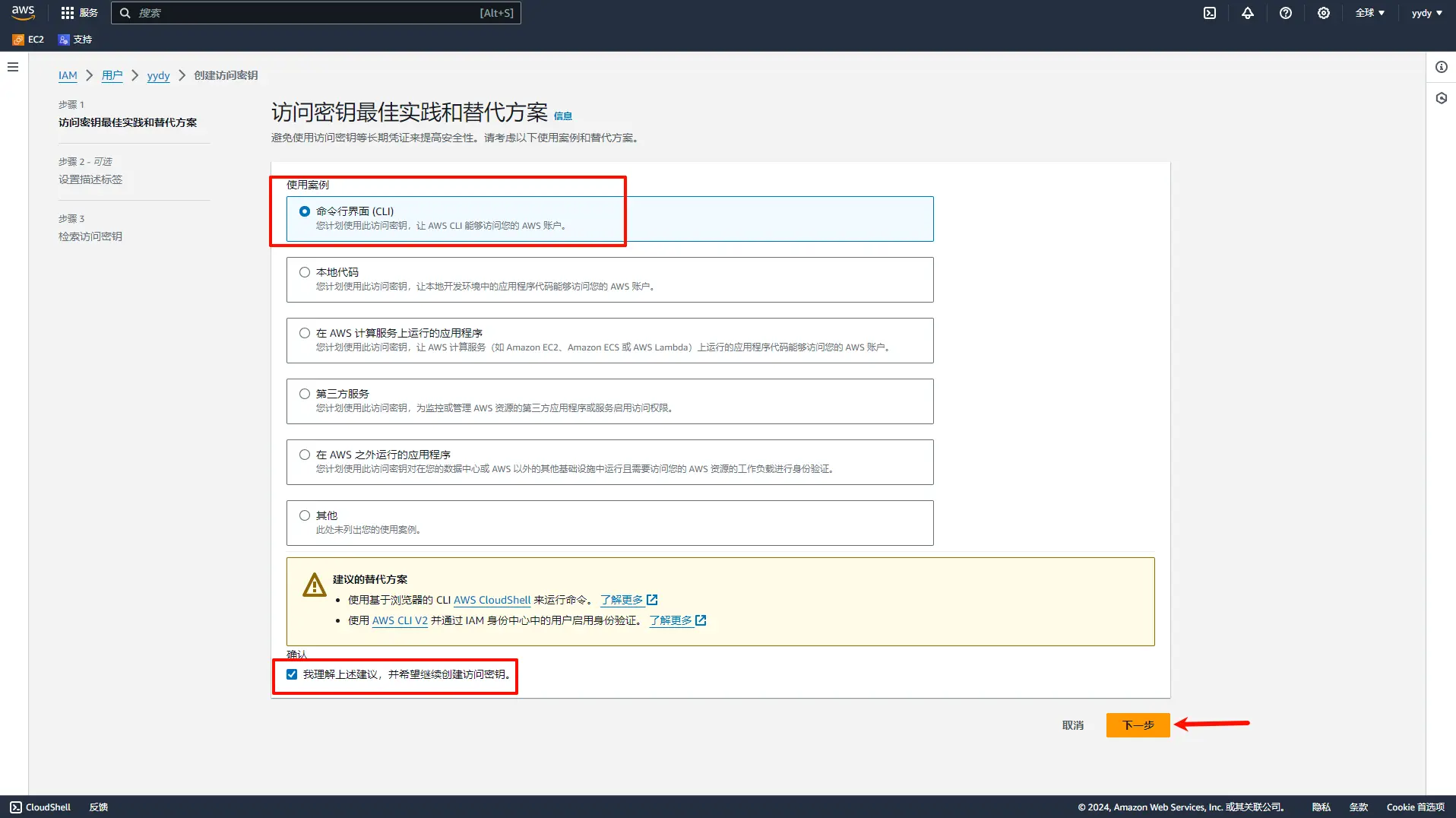
Task: Click the search magnifier icon
Action: click(125, 13)
